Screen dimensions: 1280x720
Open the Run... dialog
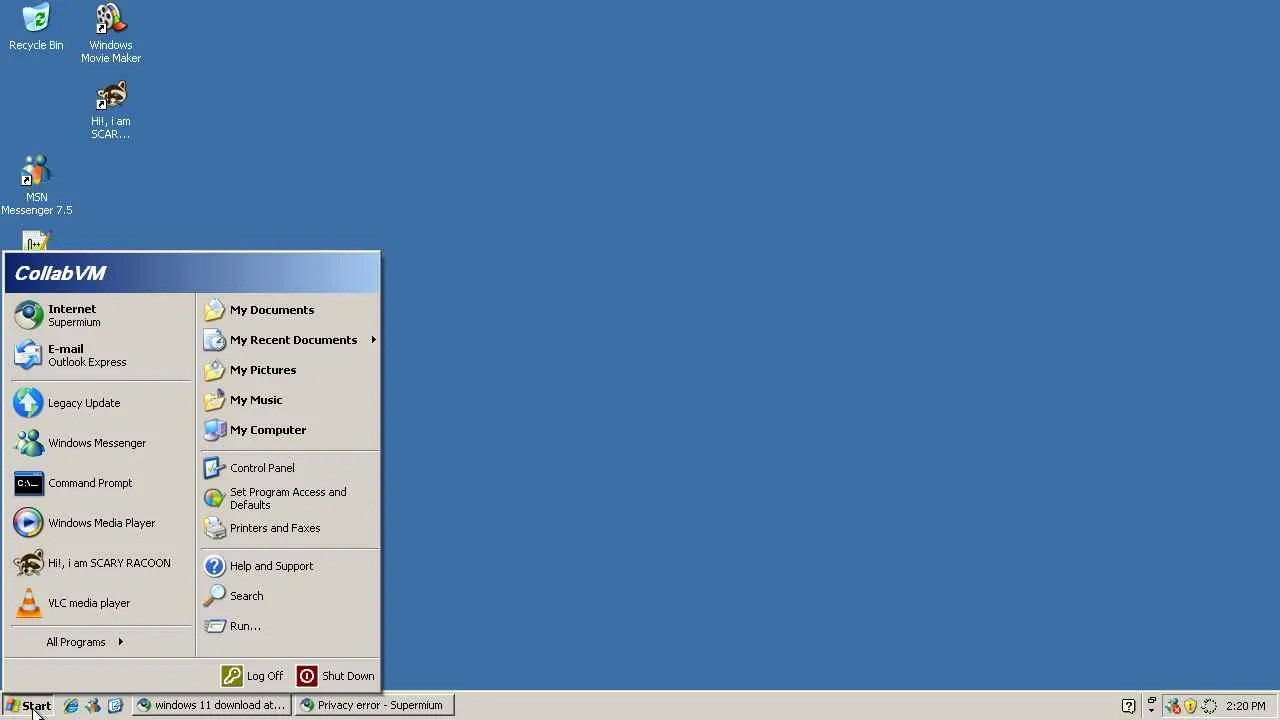[289, 626]
